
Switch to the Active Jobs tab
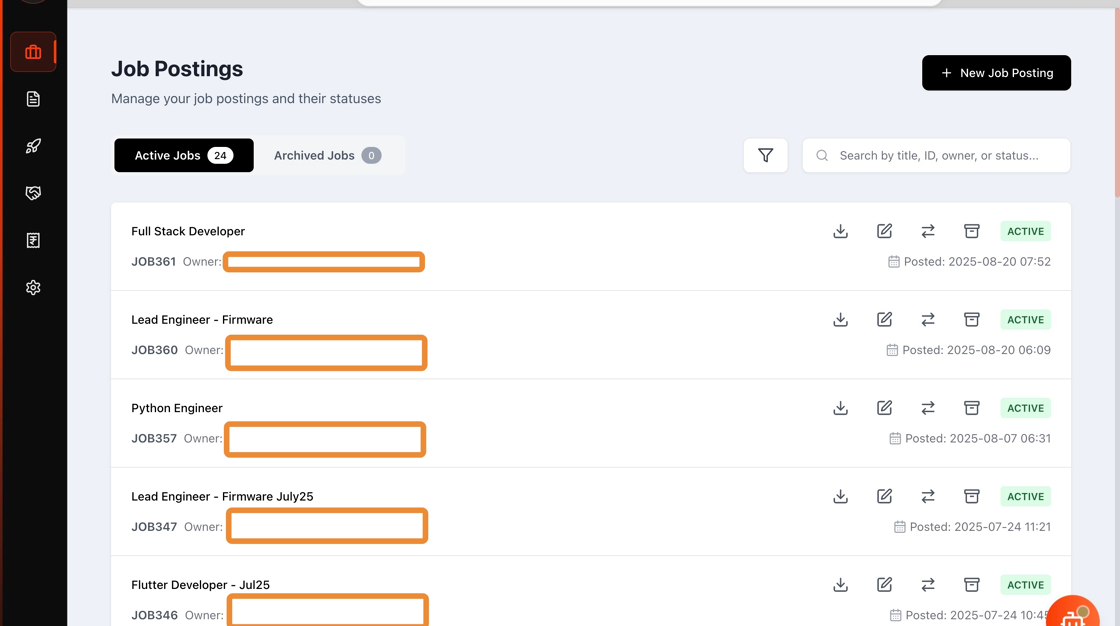click(x=184, y=155)
